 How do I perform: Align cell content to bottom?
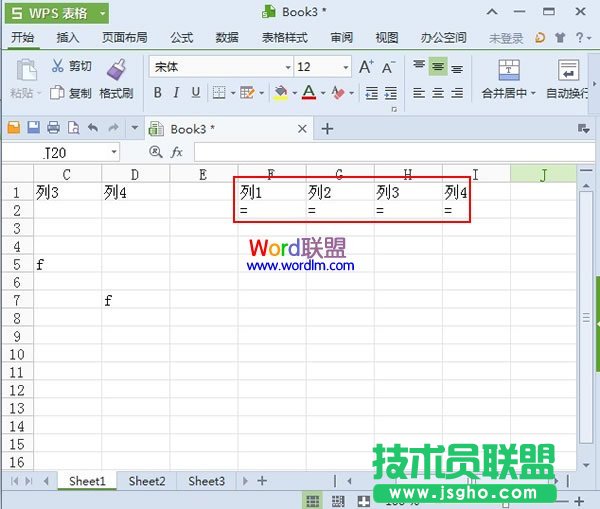pos(457,68)
